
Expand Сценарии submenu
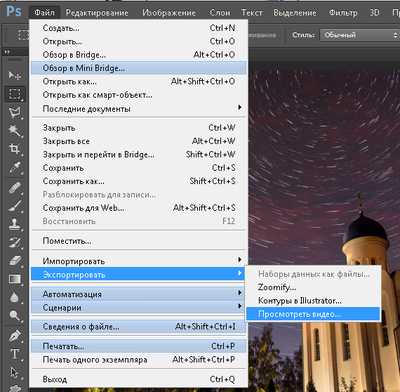tap(139, 307)
